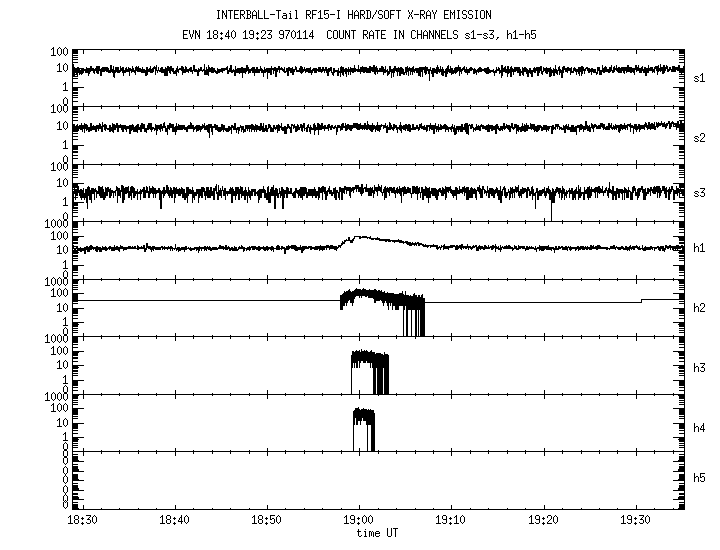Select the h1 channel label
The height and width of the screenshot is (550, 720).
700,248
